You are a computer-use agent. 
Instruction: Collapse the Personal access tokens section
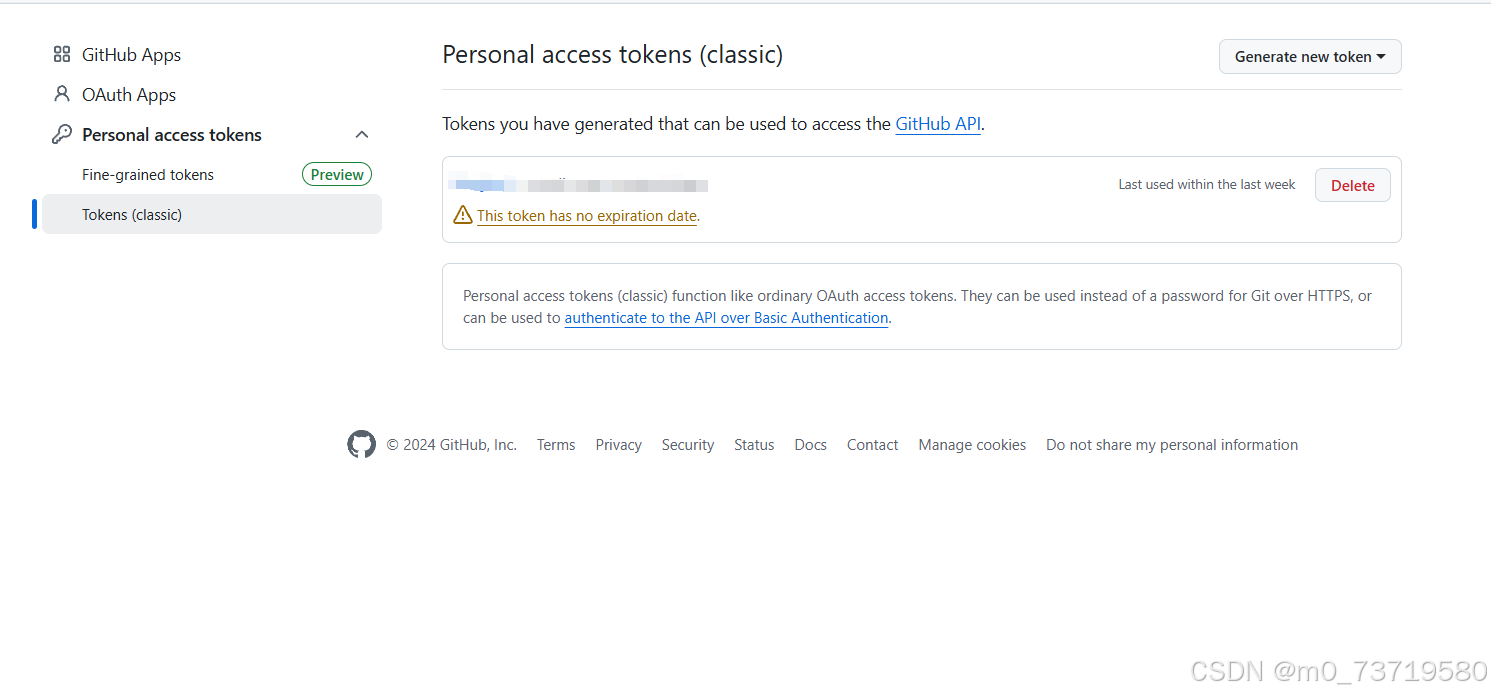point(361,134)
